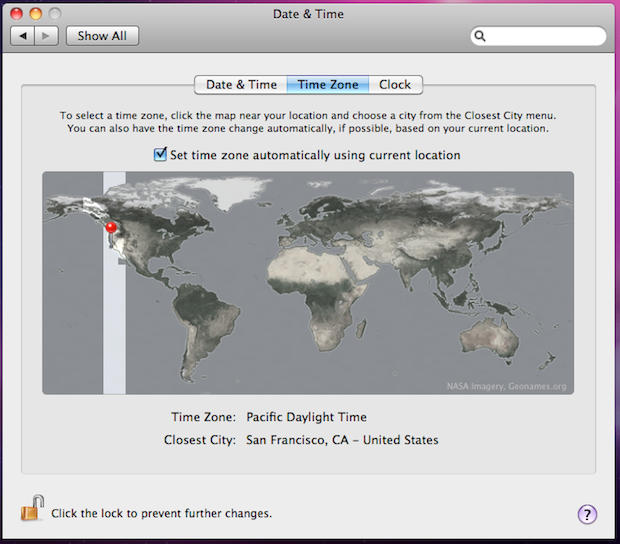Click the Time Zone: label
The image size is (620, 544).
[x=203, y=417]
